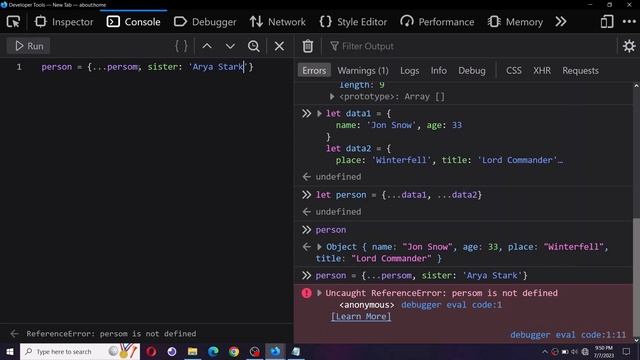Run the editor code
Viewport: 640px width, 360px height.
(29, 46)
